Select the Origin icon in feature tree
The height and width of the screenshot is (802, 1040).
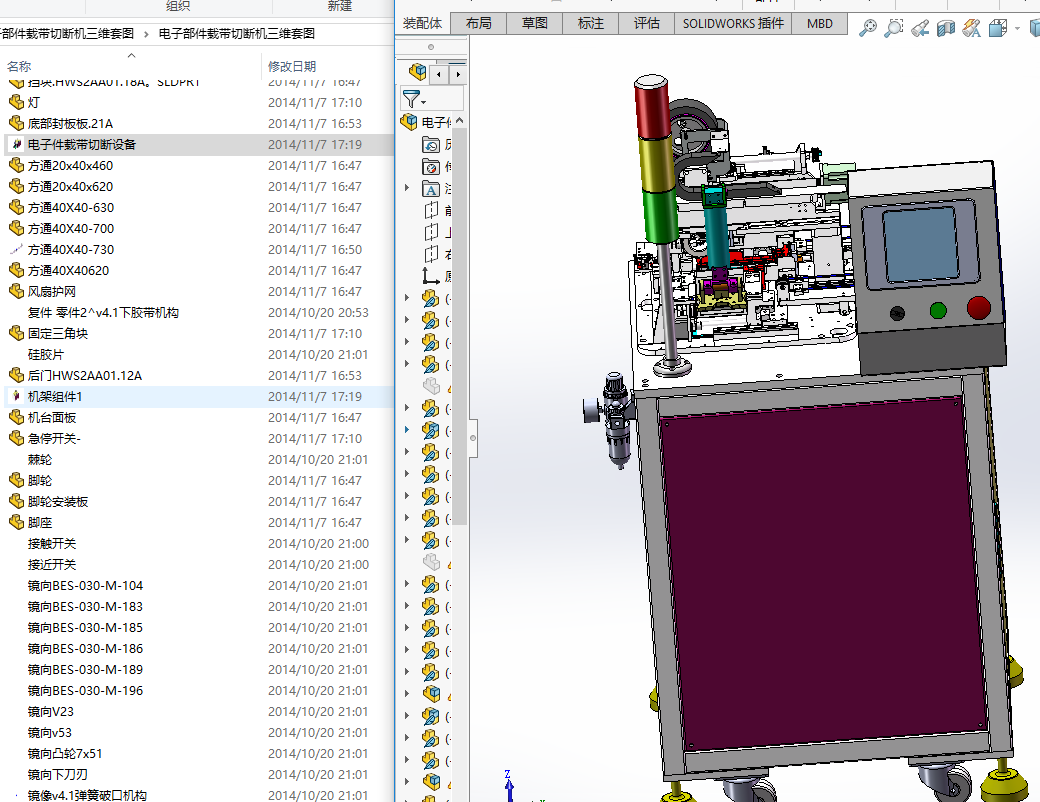click(x=431, y=276)
